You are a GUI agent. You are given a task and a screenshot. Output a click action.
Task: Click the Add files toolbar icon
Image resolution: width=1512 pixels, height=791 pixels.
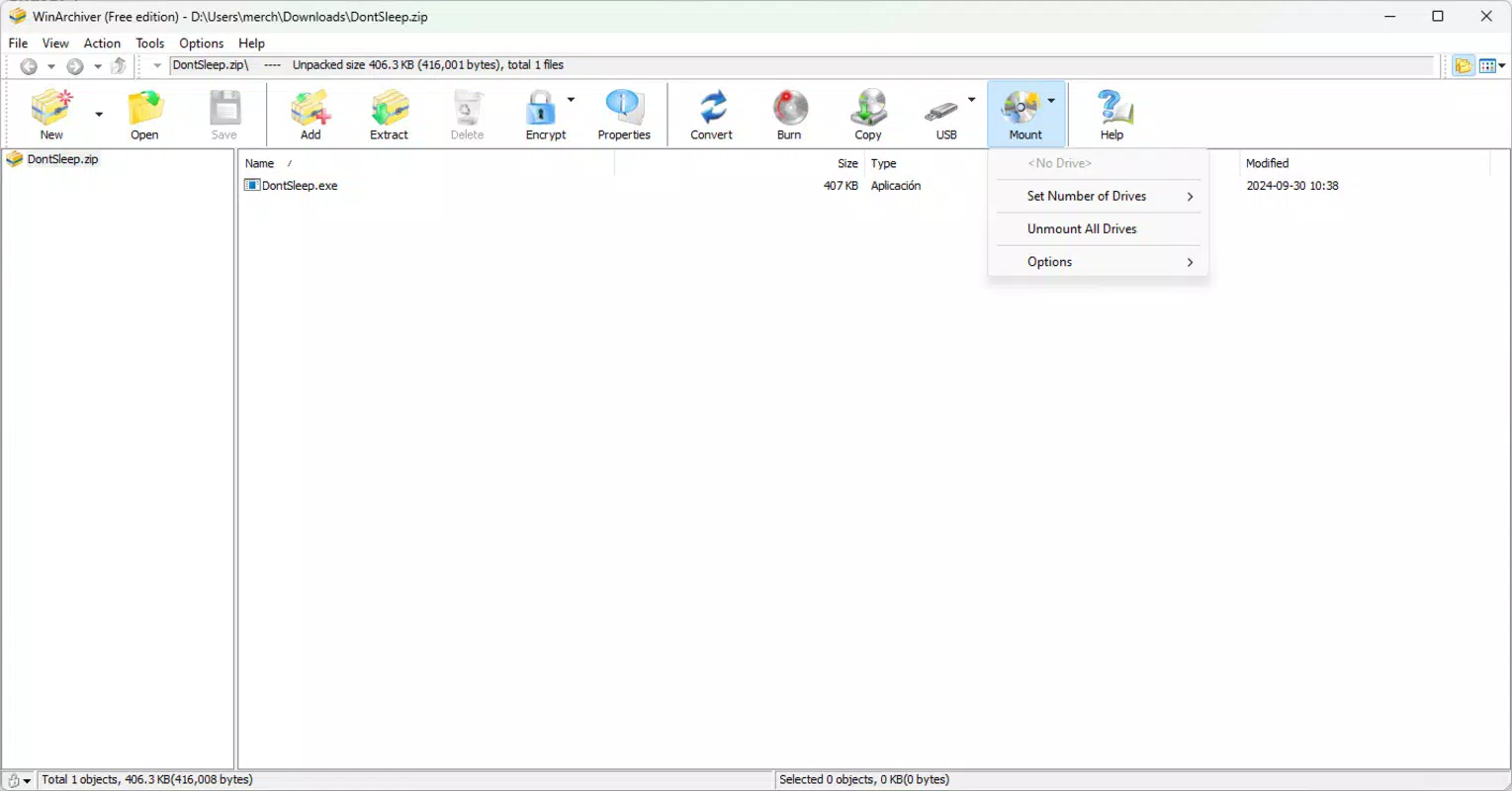pos(311,114)
